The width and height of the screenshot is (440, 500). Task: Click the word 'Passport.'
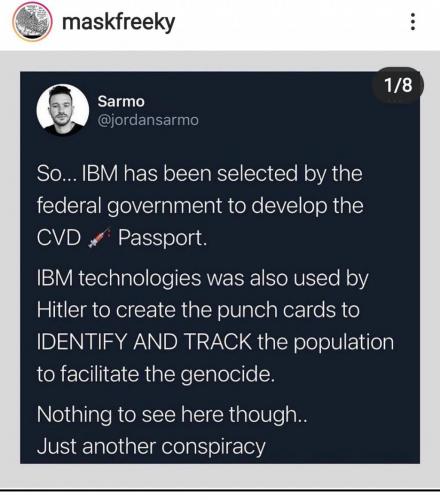coord(162,239)
